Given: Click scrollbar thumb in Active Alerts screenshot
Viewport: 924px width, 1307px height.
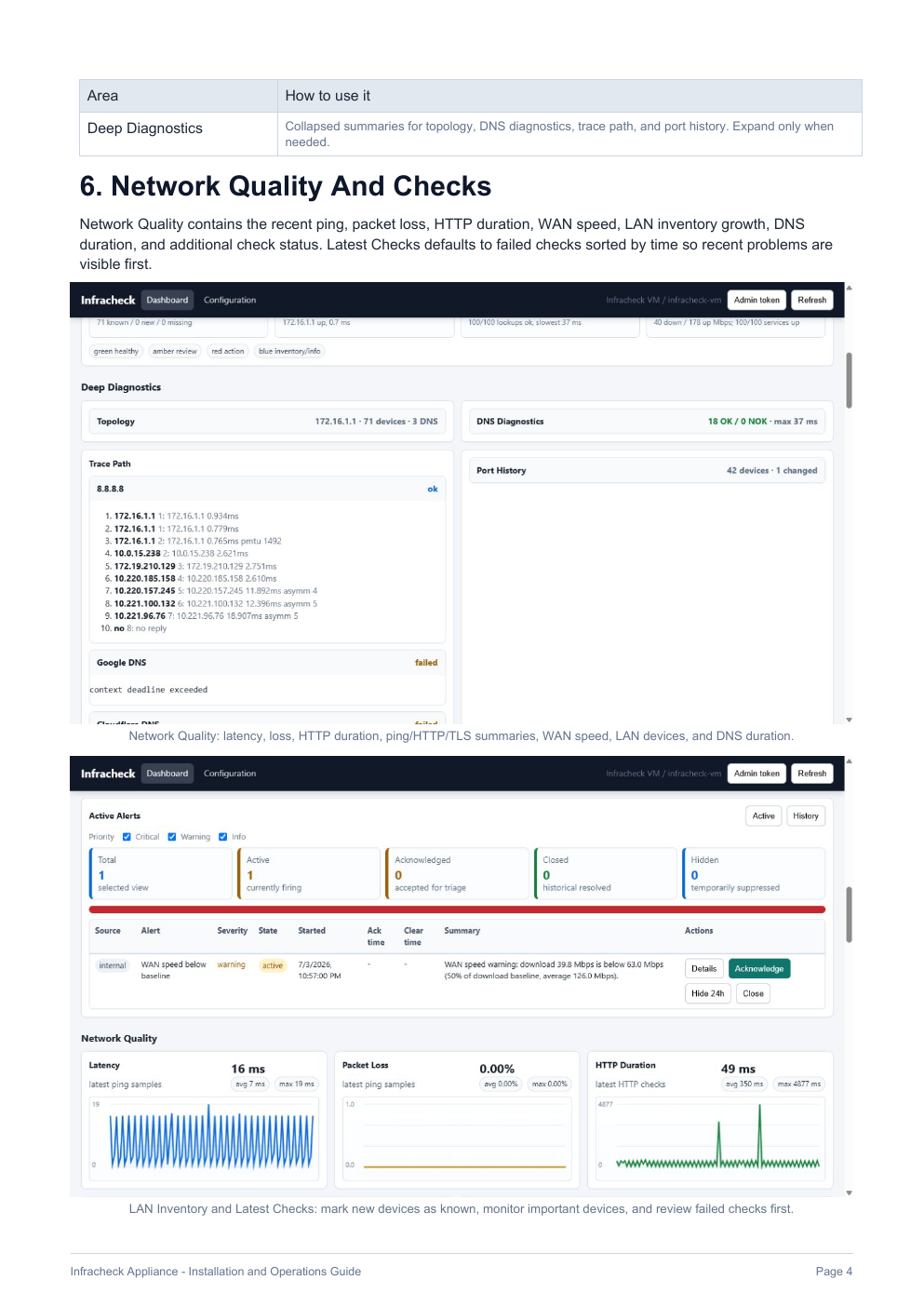Looking at the screenshot, I should click(x=849, y=914).
